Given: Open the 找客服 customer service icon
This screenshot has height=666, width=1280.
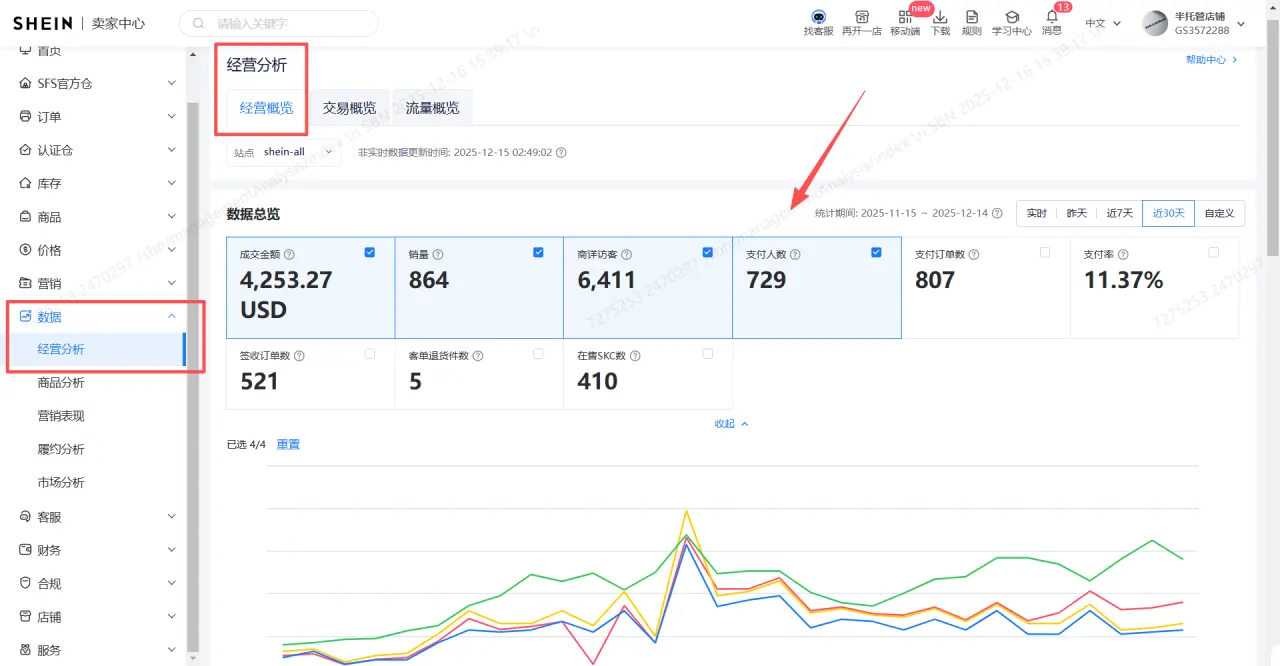Looking at the screenshot, I should click(818, 17).
